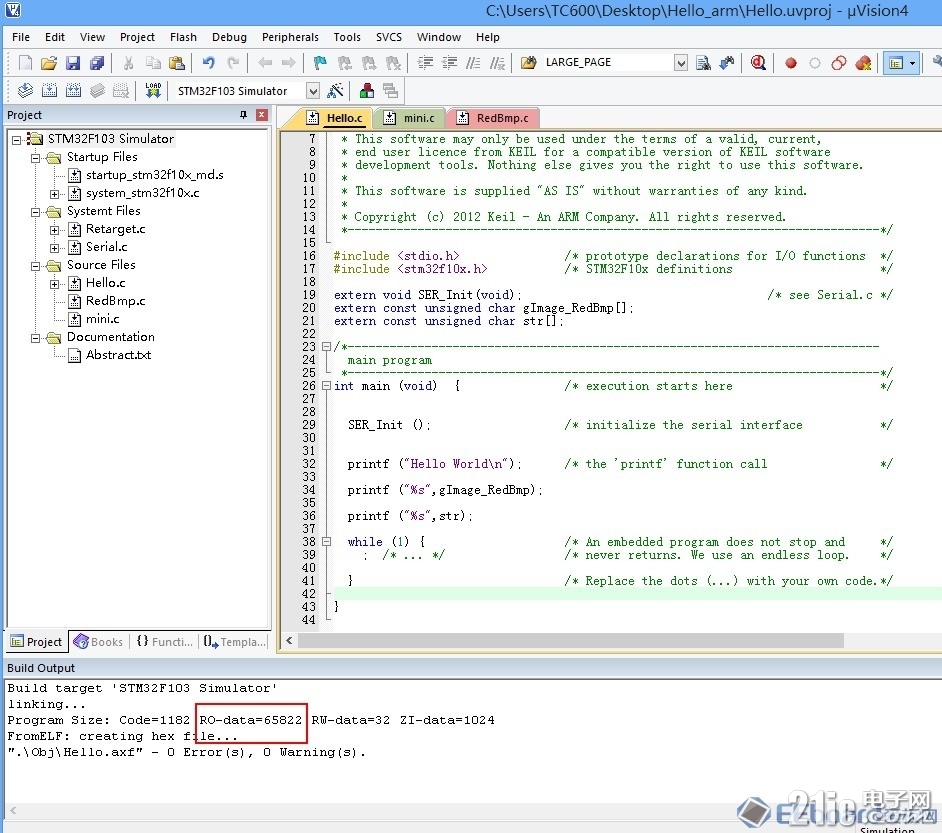This screenshot has height=833, width=942.
Task: Fold the while loop block
Action: [x=326, y=541]
